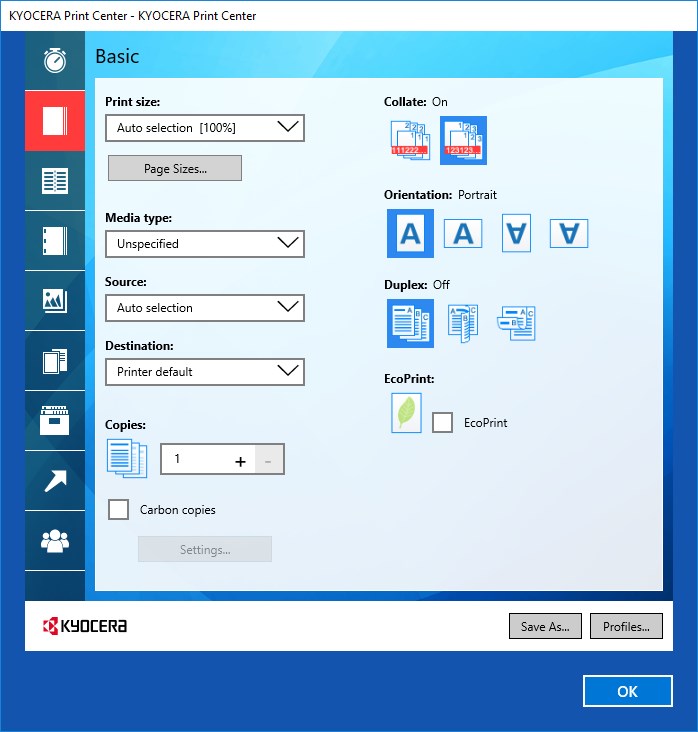Image resolution: width=698 pixels, height=732 pixels.
Task: Select rotated Portrait orientation icon
Action: pyautogui.click(x=516, y=233)
